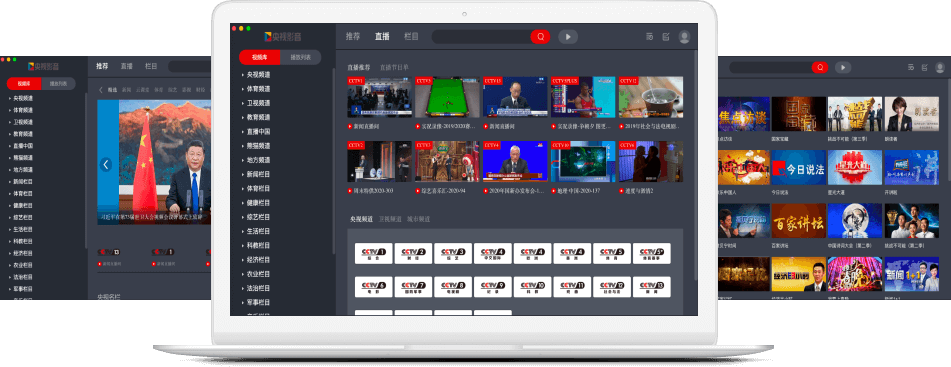
Task: Open CCTV12 tea cup thumbnail
Action: (651, 97)
